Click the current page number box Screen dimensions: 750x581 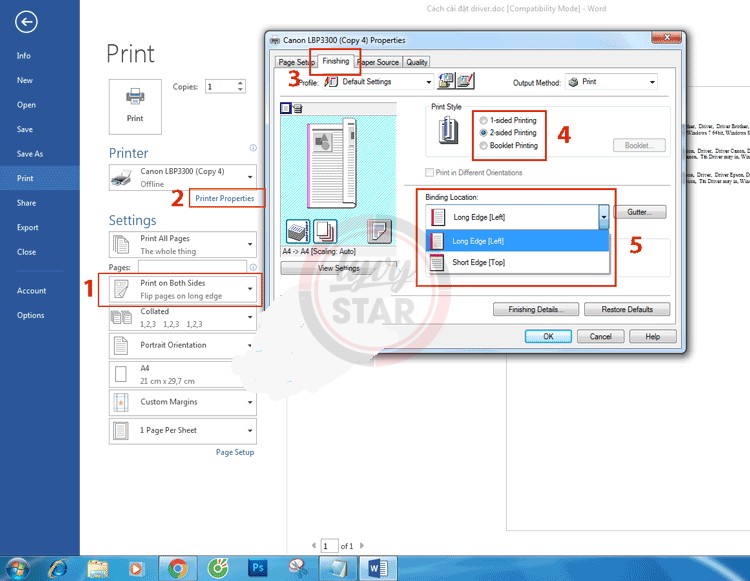[329, 546]
